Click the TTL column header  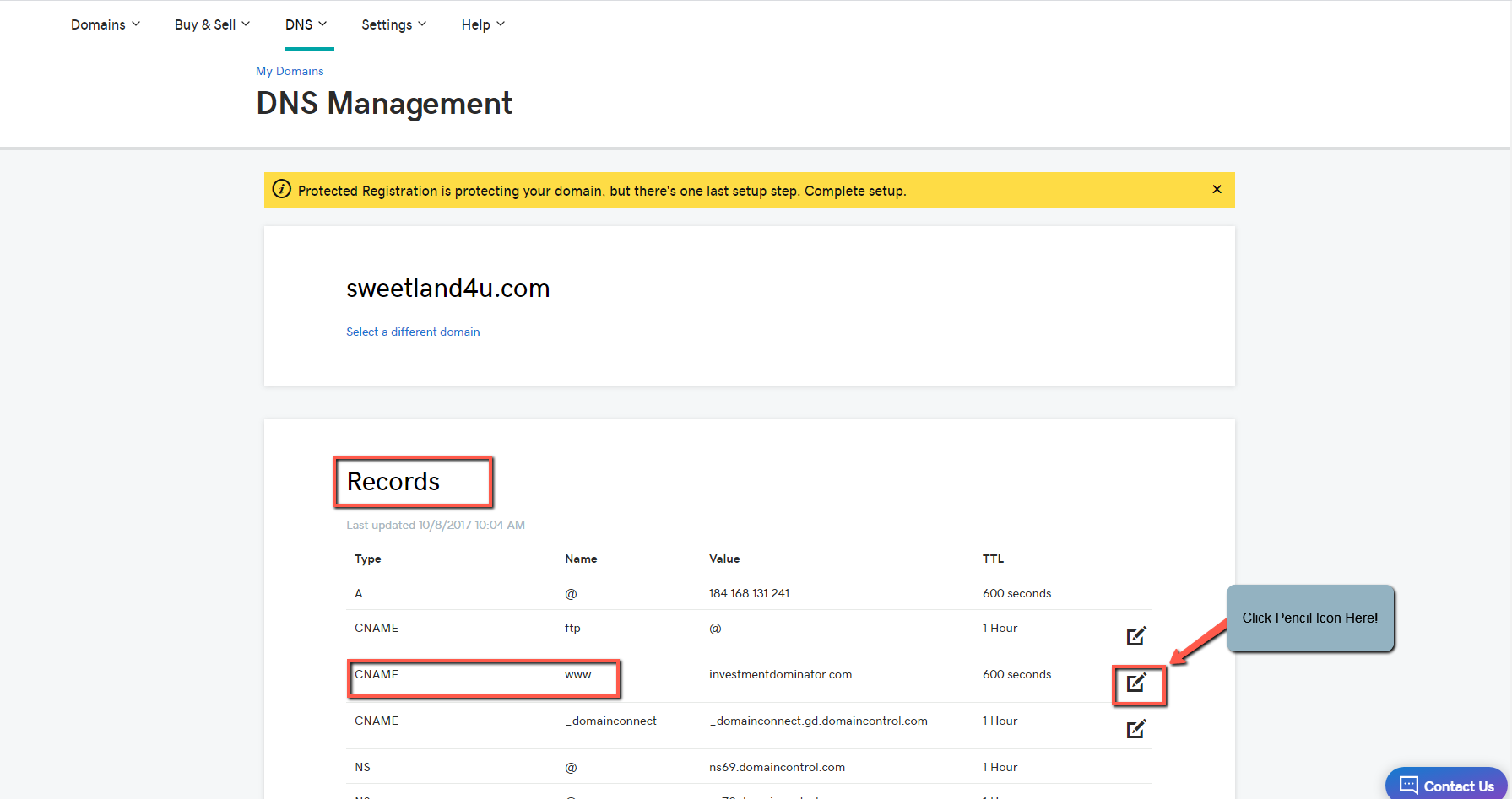coord(993,559)
